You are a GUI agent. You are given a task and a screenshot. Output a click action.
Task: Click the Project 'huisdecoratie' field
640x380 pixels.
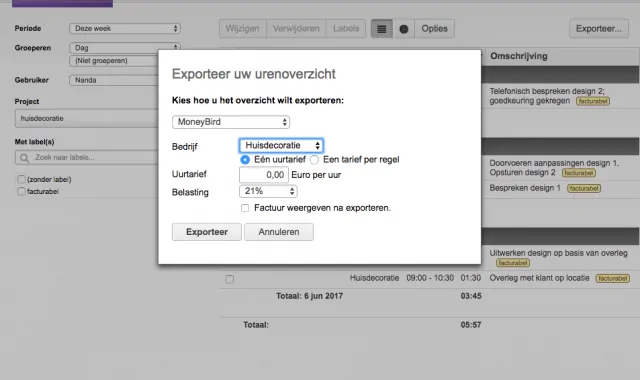[87, 118]
